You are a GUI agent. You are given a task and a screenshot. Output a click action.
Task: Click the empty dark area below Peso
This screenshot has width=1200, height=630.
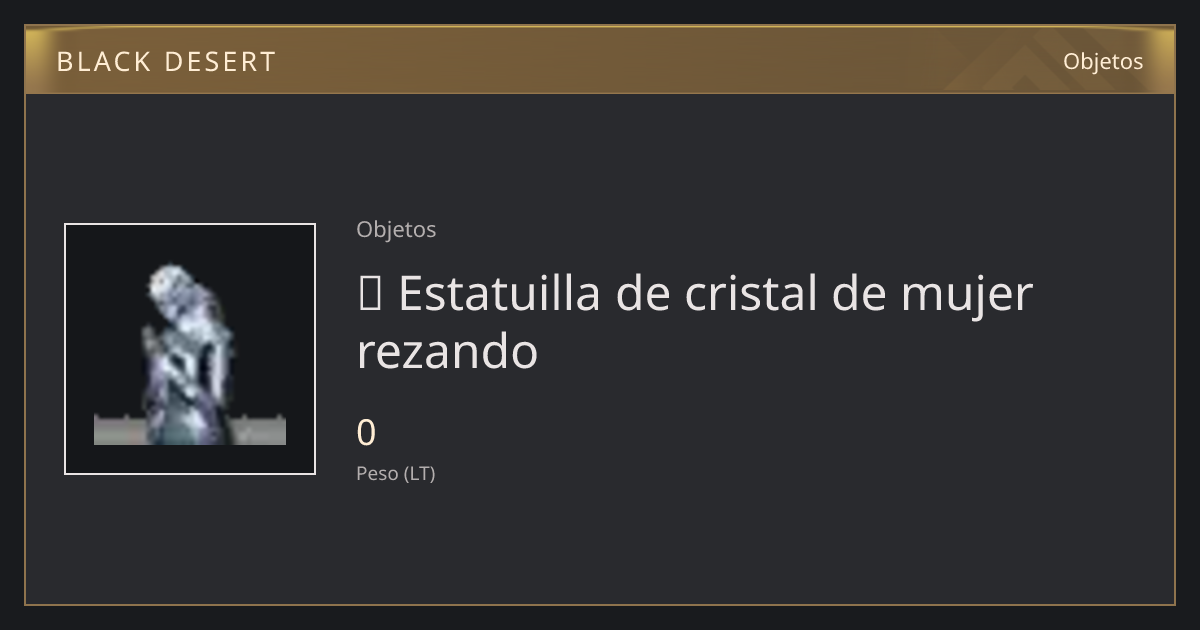tap(600, 545)
